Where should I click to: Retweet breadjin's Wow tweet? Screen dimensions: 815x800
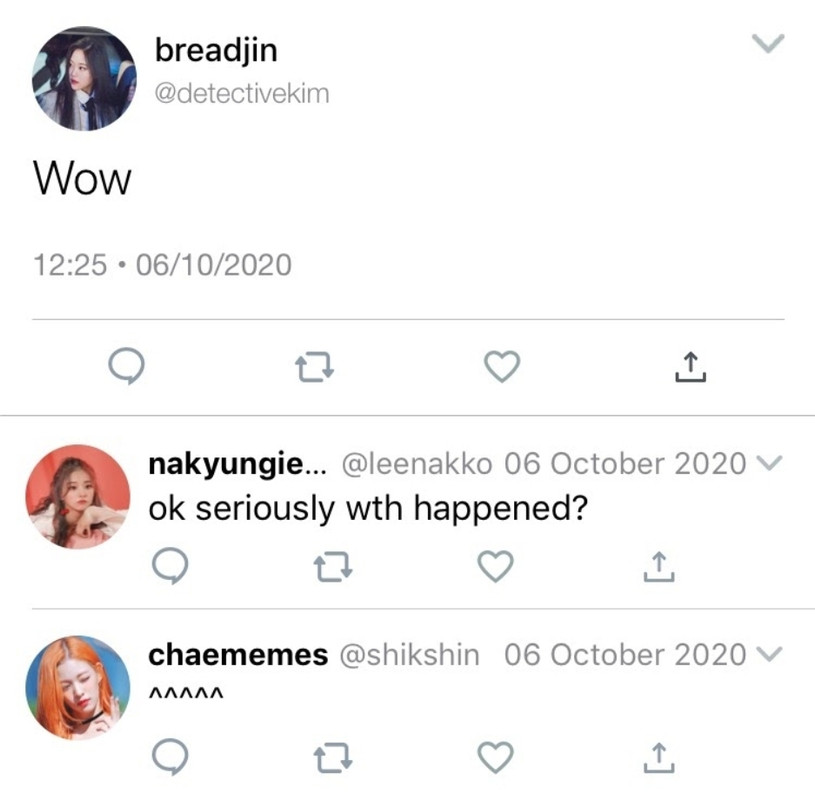[x=314, y=368]
